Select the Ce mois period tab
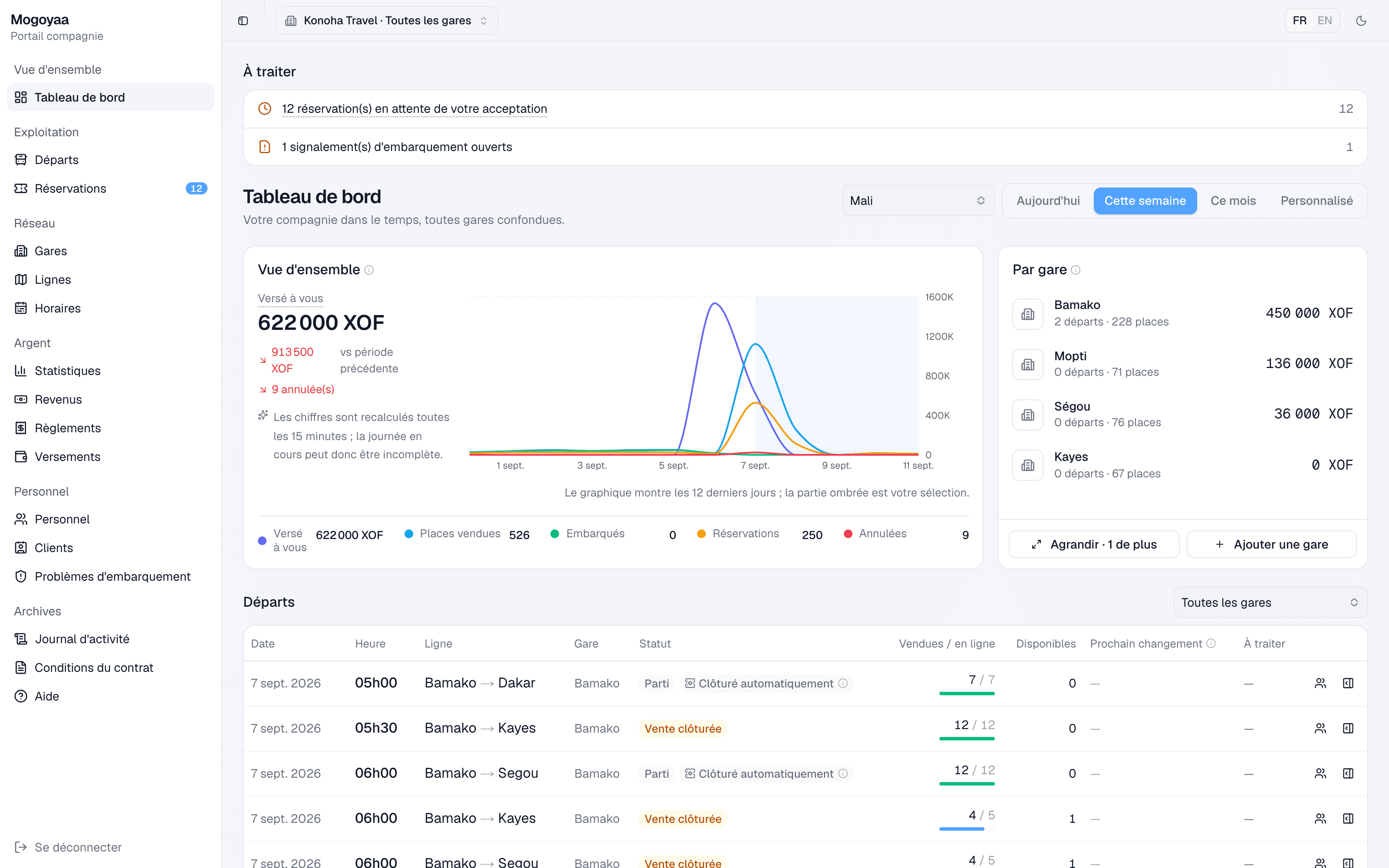This screenshot has width=1389, height=868. click(1233, 201)
